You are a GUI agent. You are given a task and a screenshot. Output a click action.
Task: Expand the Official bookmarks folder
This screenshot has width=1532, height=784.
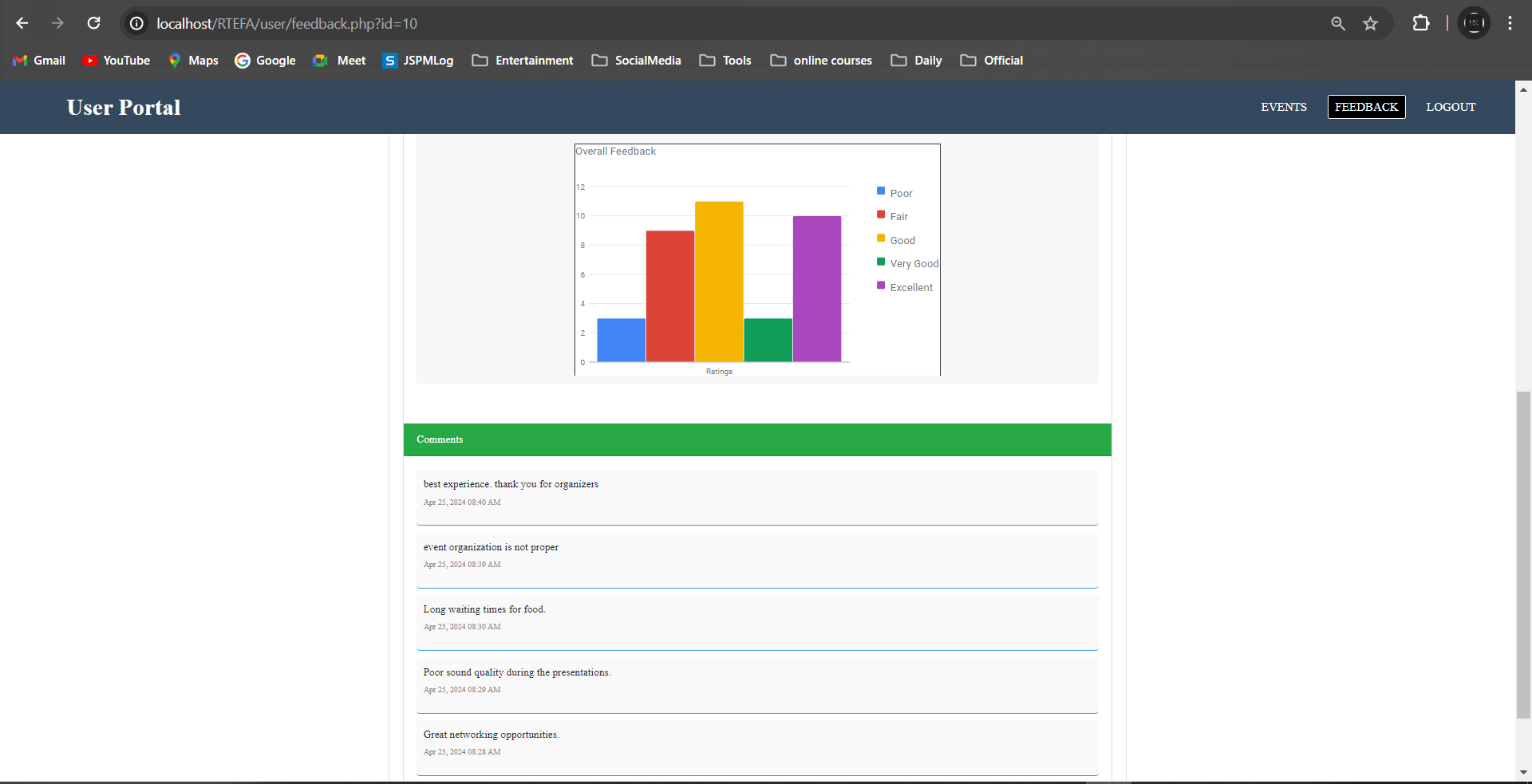992,61
